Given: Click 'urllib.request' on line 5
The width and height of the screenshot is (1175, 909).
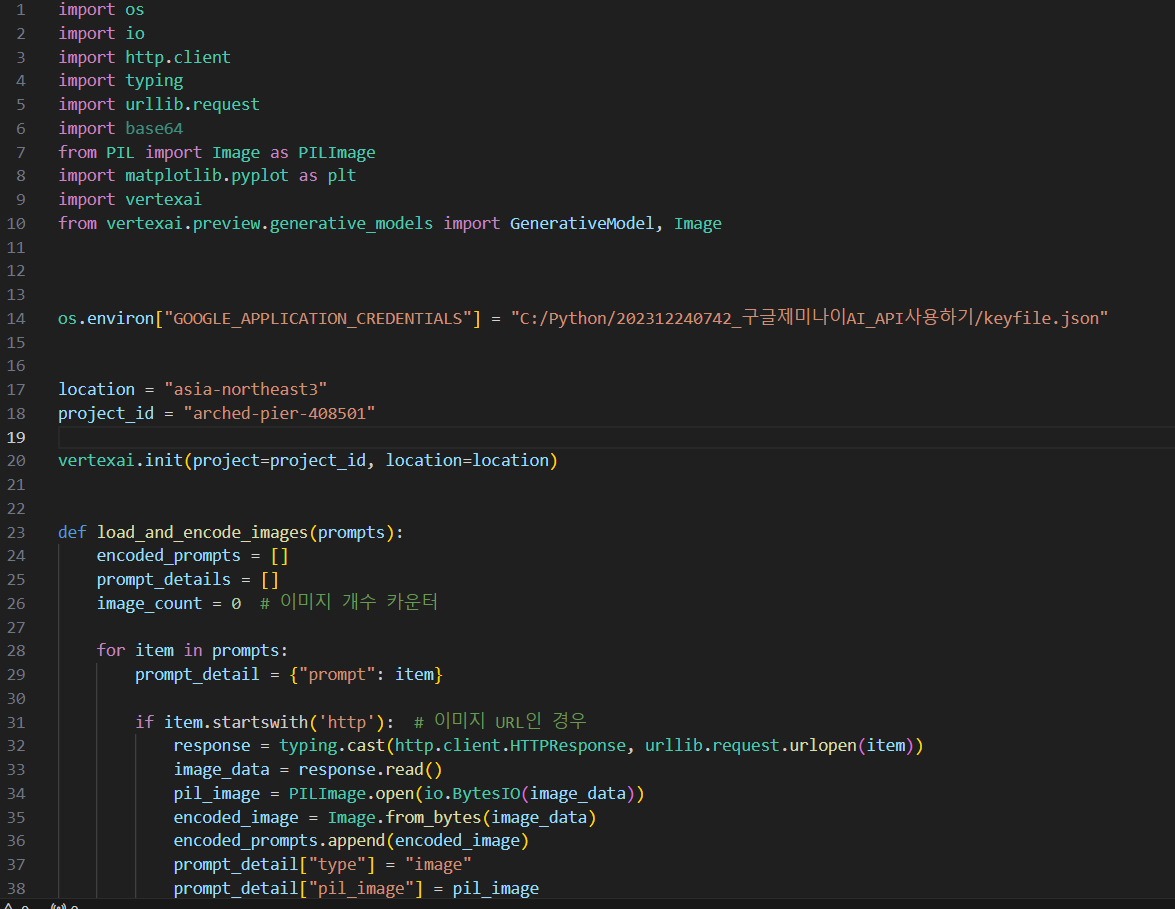Looking at the screenshot, I should coord(192,105).
